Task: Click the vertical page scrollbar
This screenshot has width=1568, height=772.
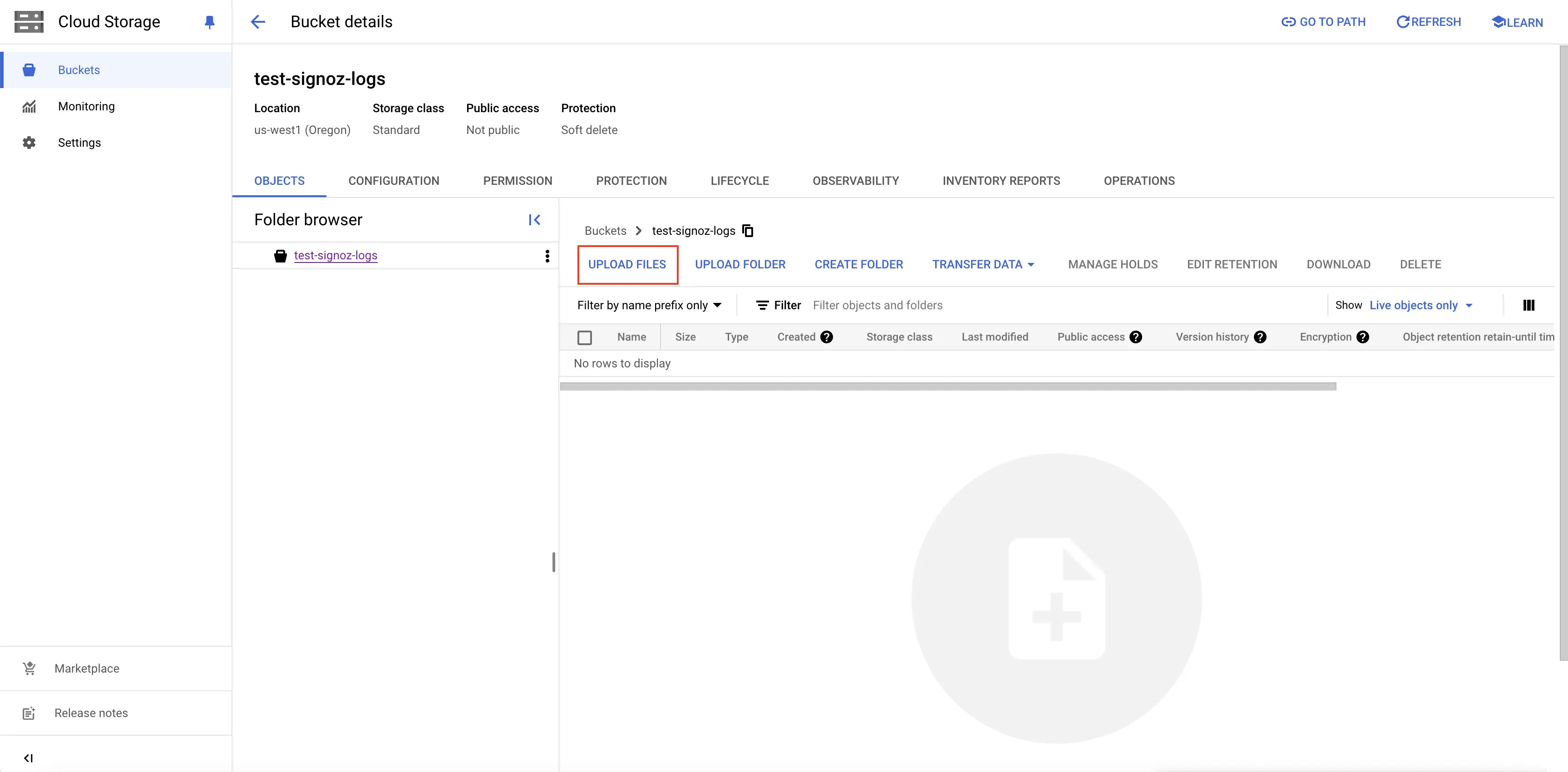Action: tap(1563, 353)
